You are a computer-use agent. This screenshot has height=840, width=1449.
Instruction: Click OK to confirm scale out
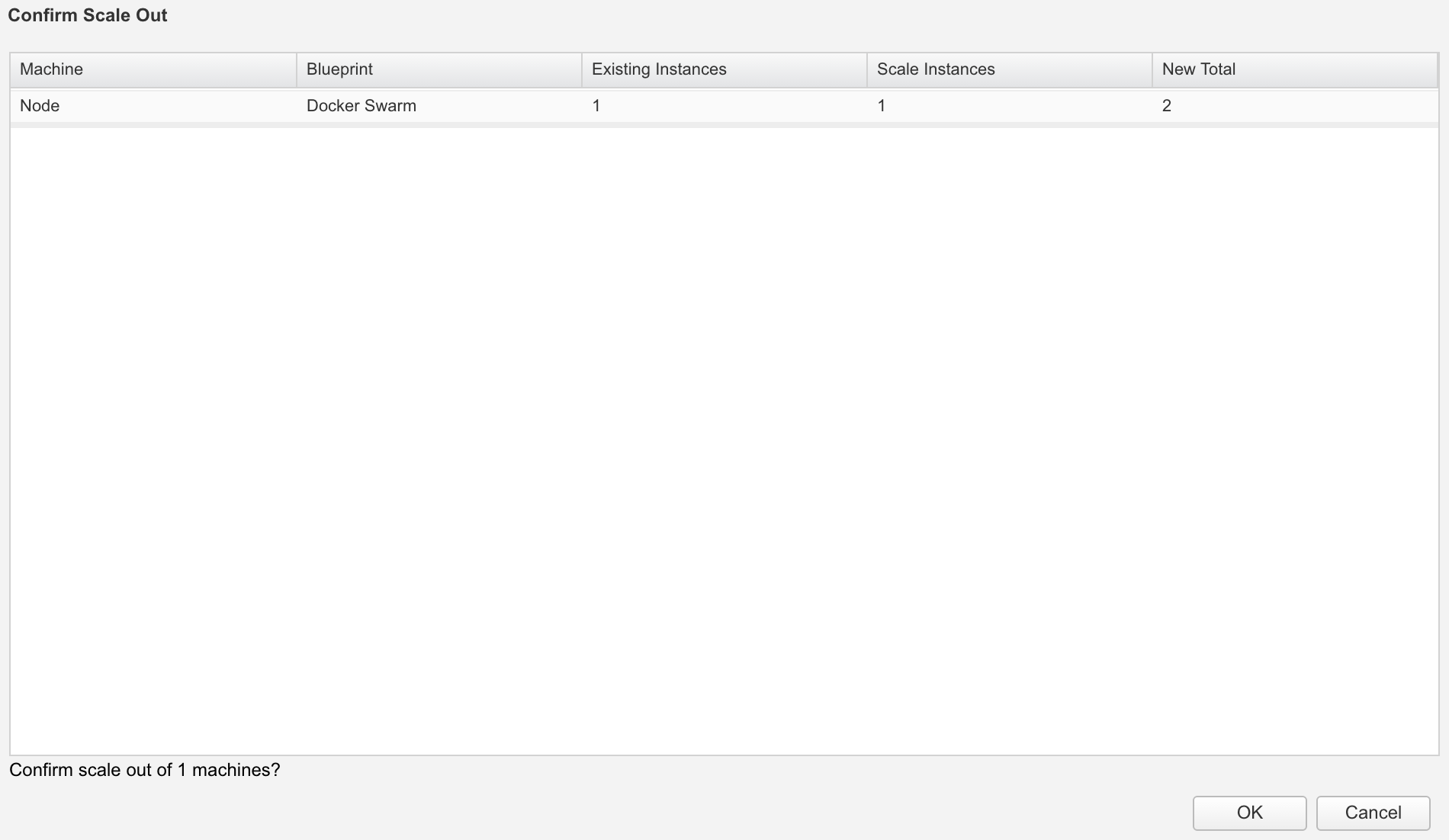pyautogui.click(x=1249, y=813)
